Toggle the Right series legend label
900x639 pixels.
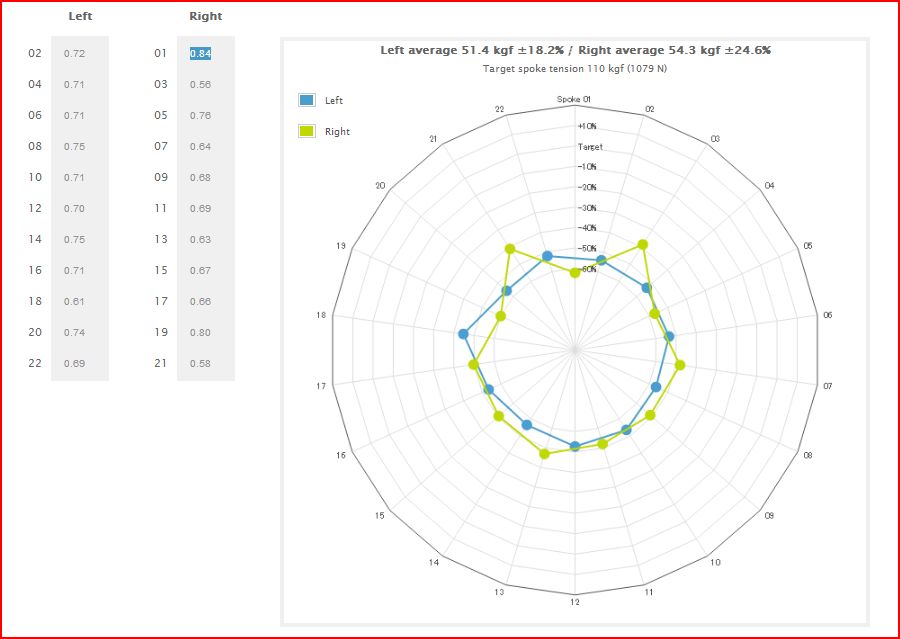(x=337, y=131)
